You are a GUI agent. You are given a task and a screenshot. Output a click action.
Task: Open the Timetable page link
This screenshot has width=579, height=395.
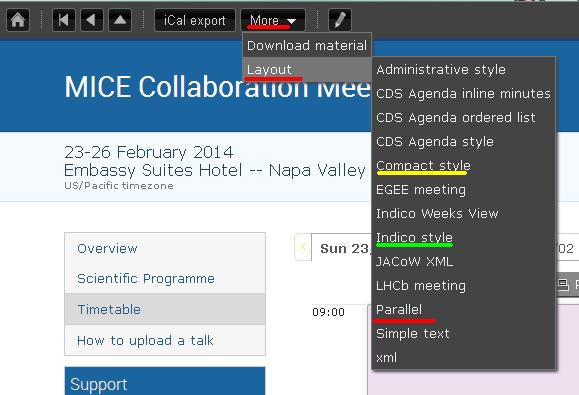coord(165,309)
